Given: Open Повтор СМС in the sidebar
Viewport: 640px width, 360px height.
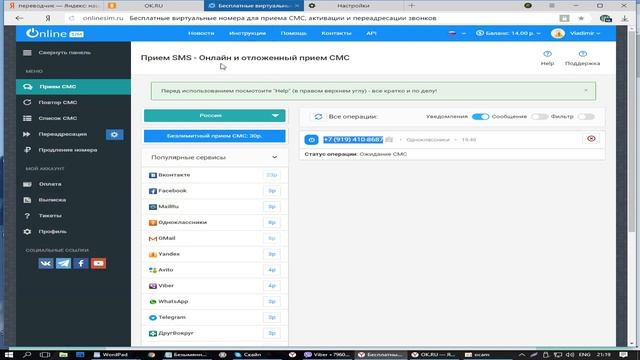Looking at the screenshot, I should coord(73,102).
